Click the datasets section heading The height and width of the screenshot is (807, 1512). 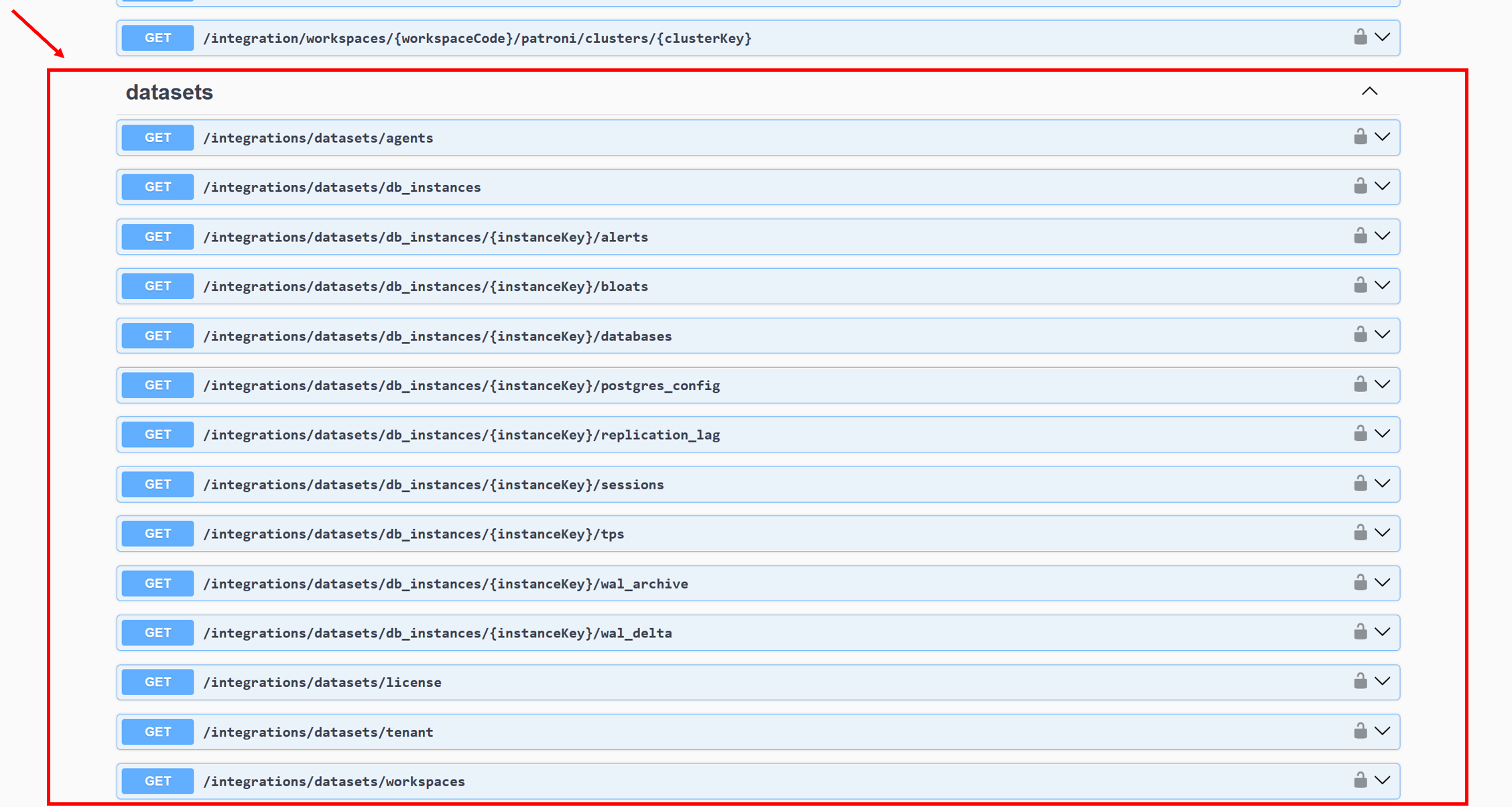[170, 92]
